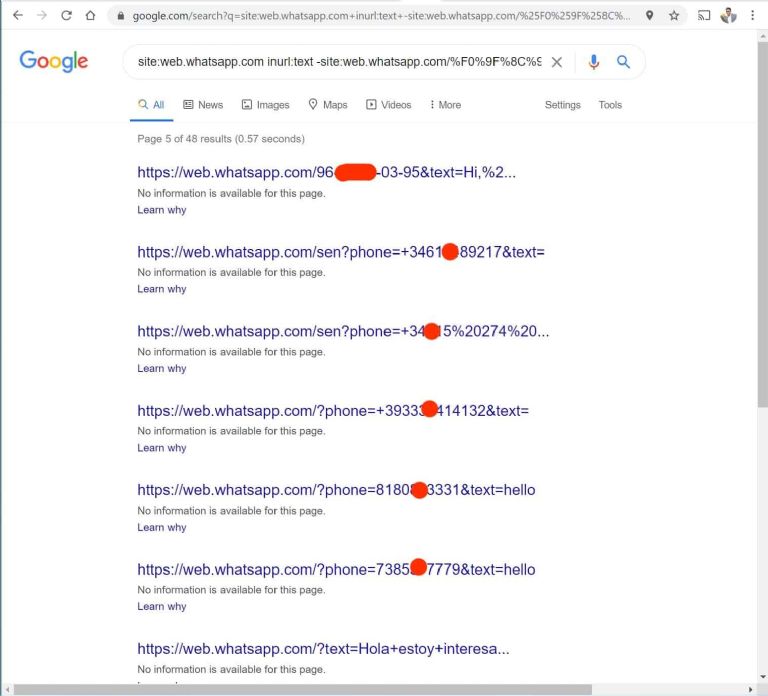
Task: Open result ?phone=7385...7779&text=hello
Action: 336,569
